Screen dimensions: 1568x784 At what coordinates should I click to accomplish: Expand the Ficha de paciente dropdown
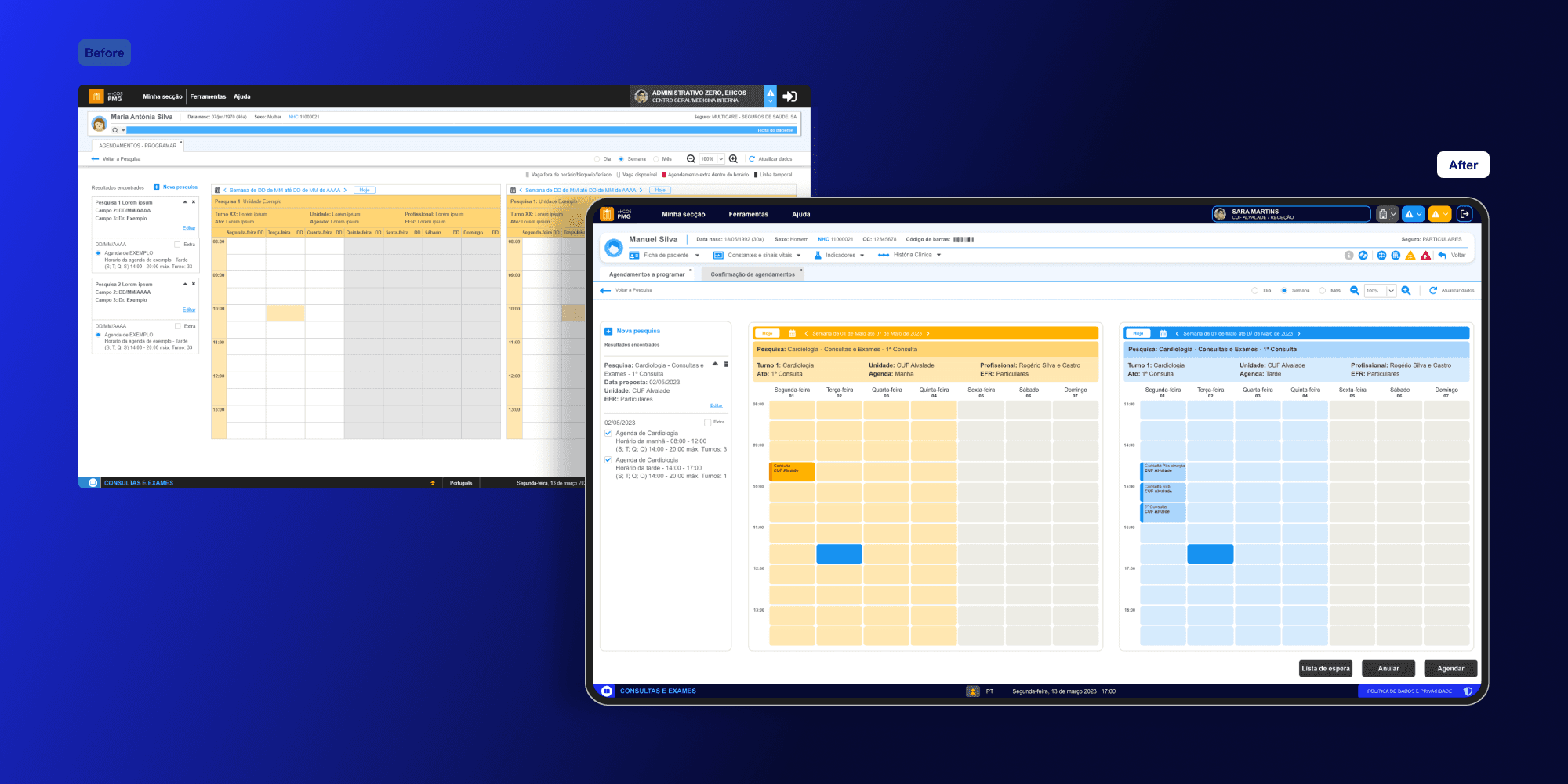click(697, 256)
